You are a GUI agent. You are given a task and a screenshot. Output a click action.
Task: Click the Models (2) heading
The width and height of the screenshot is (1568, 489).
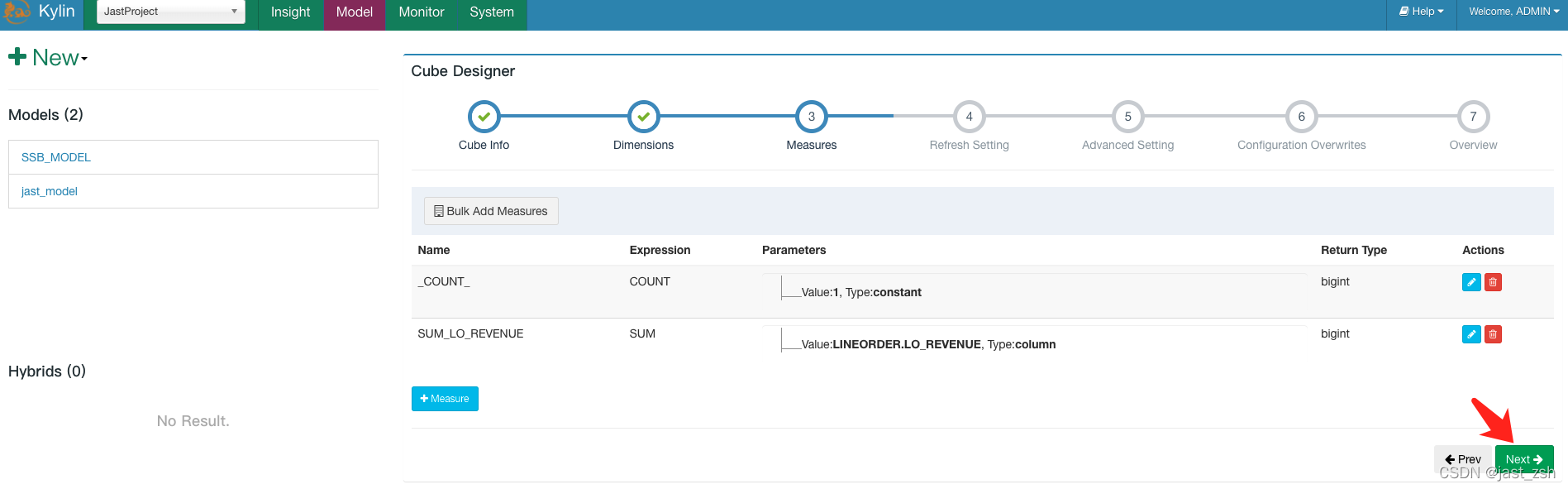pos(45,115)
